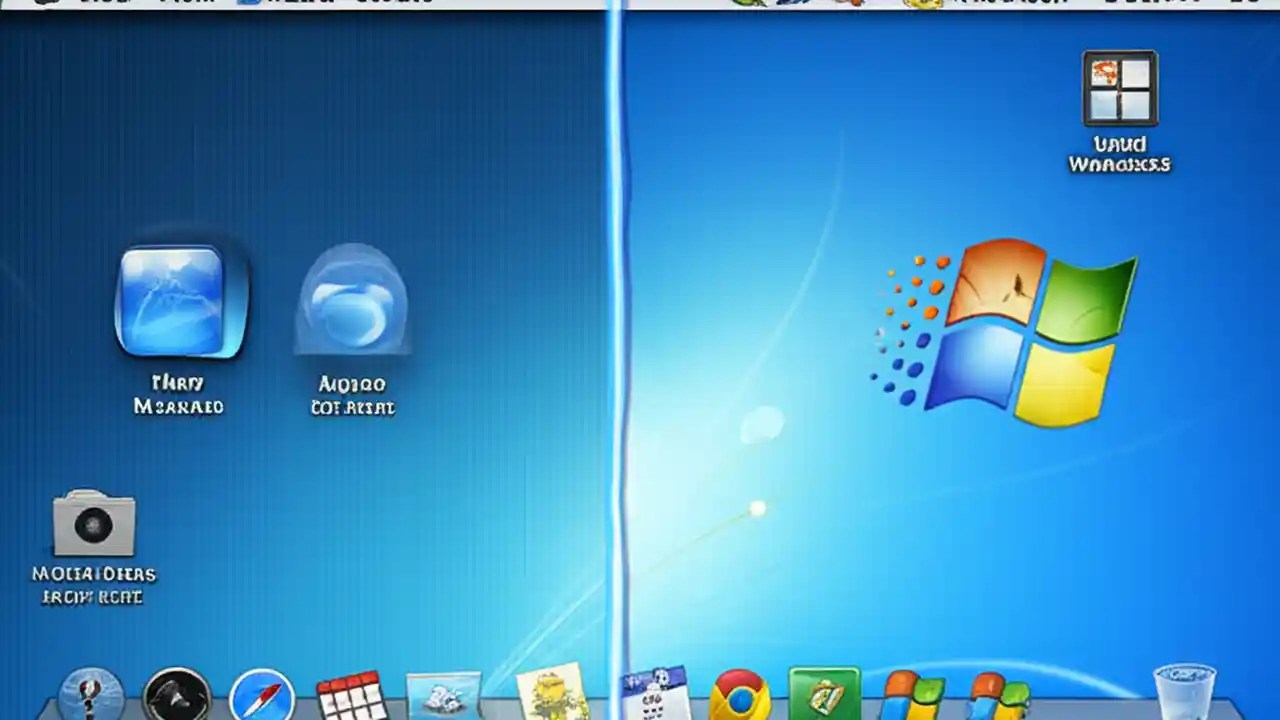This screenshot has width=1280, height=720.
Task: Select the globe icon at the dock's far left
Action: (92, 690)
